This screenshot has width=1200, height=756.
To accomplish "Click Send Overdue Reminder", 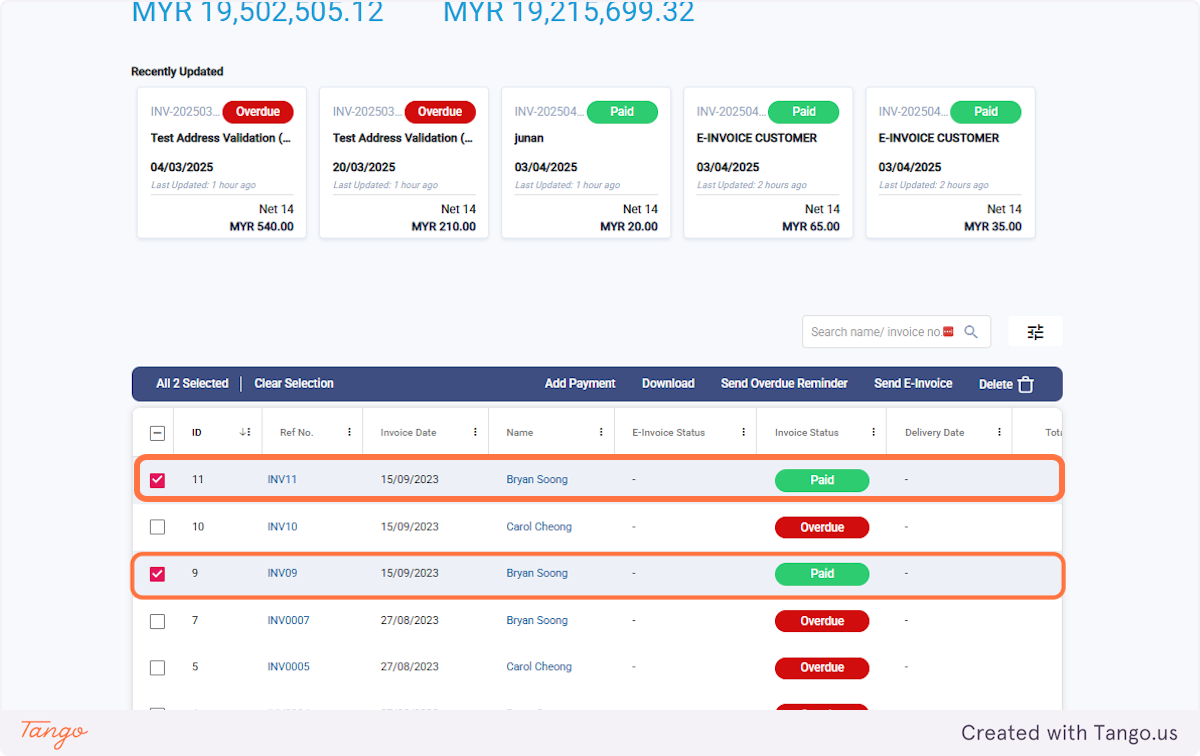I will click(784, 383).
